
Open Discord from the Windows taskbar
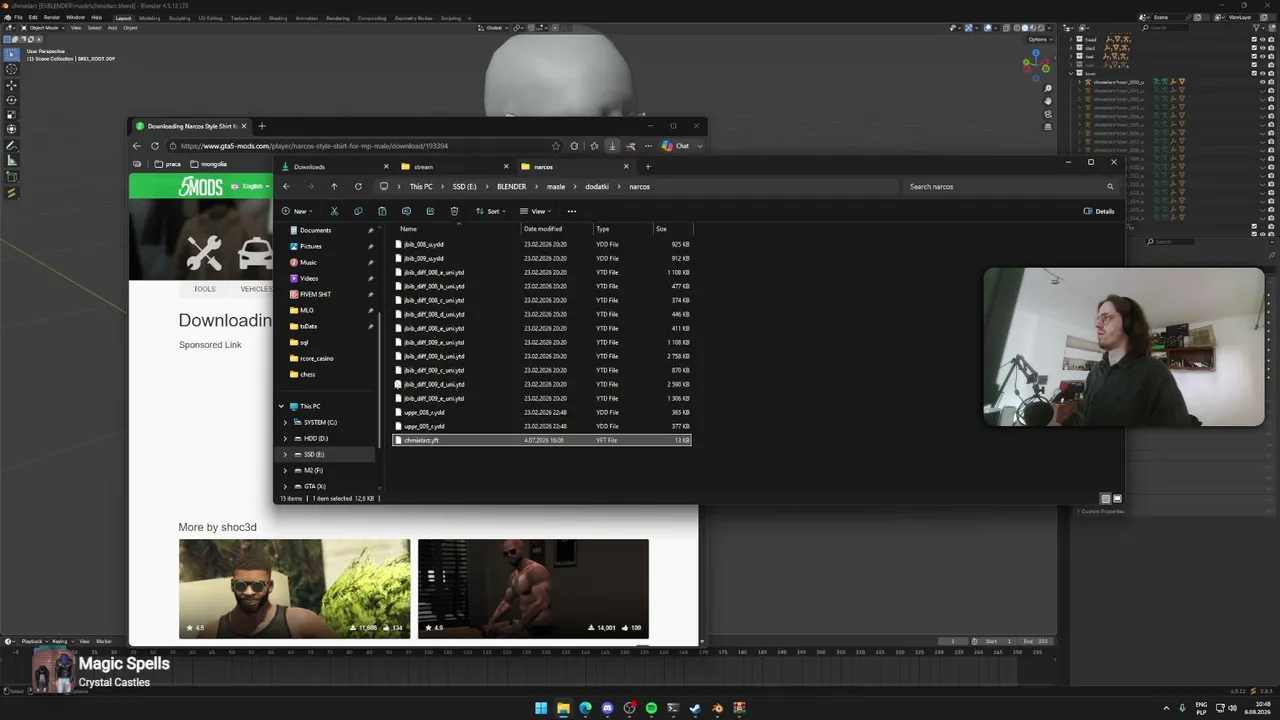[x=607, y=708]
